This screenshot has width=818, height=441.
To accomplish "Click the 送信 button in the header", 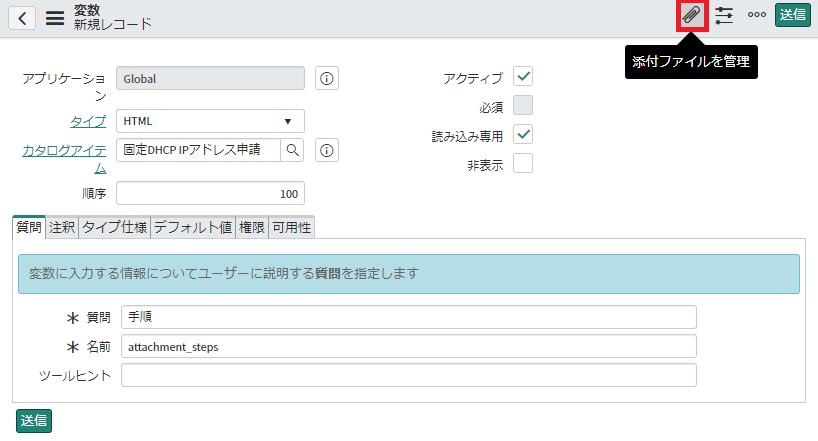I will (792, 15).
